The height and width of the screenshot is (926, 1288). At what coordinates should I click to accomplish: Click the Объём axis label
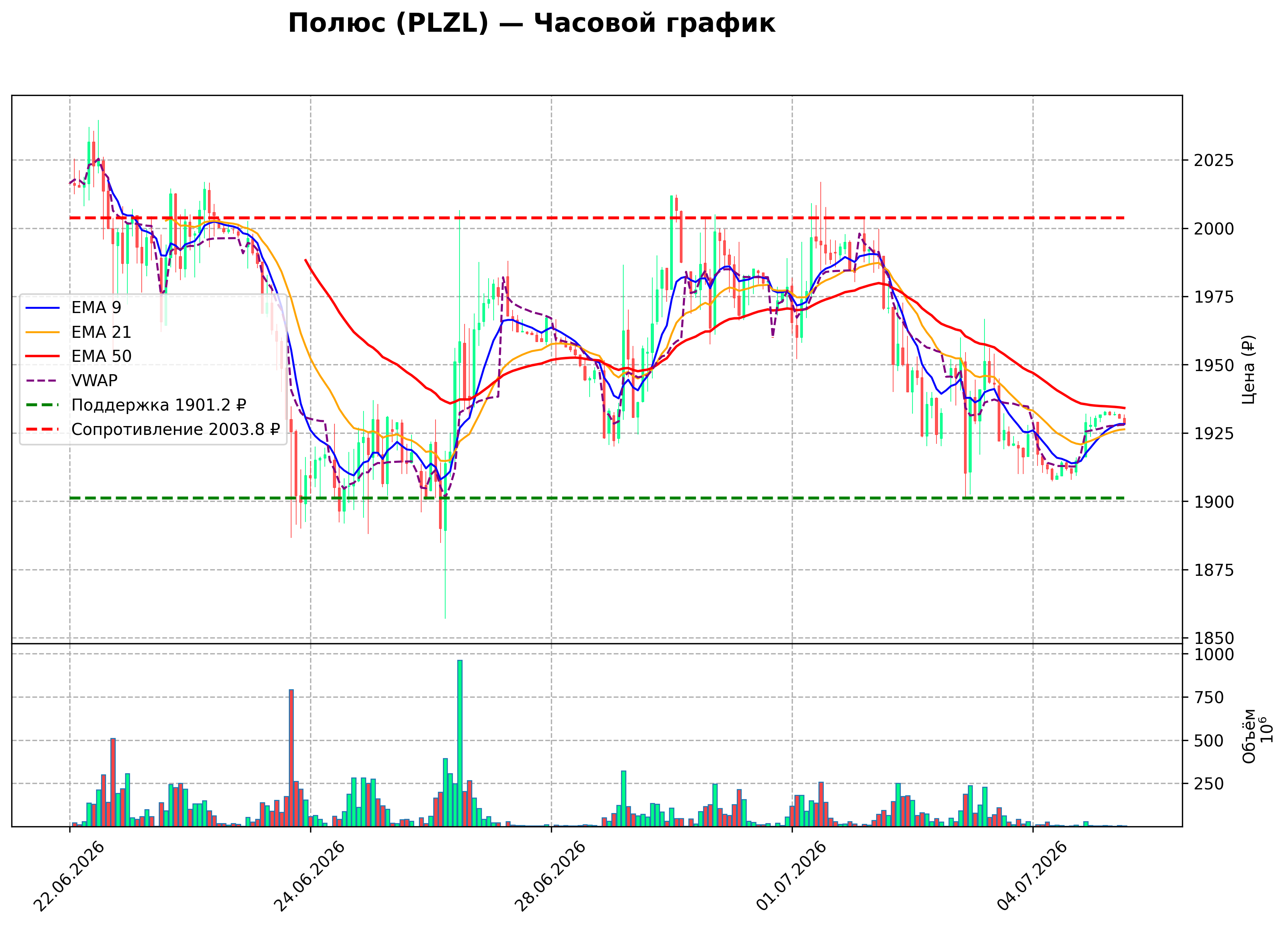pyautogui.click(x=1249, y=736)
